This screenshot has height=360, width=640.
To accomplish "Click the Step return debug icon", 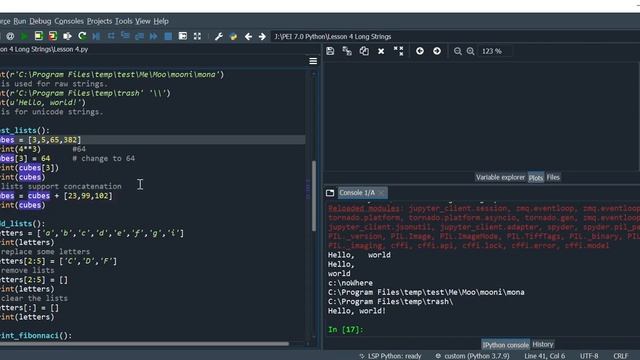I will coord(140,36).
